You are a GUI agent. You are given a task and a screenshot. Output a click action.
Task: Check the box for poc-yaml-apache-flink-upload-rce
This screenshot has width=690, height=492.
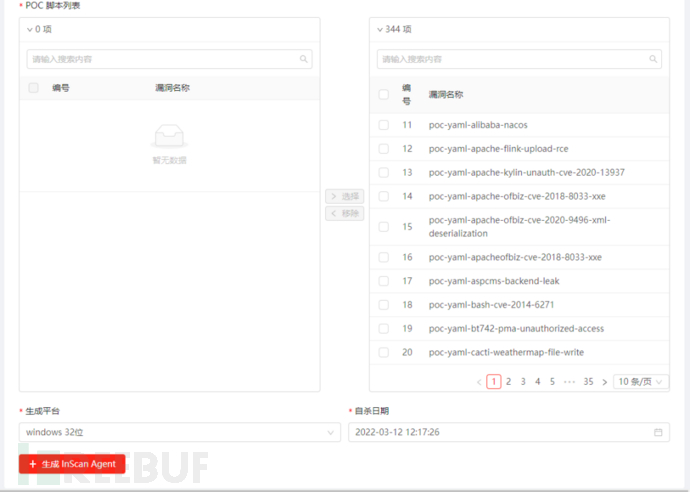(x=384, y=149)
